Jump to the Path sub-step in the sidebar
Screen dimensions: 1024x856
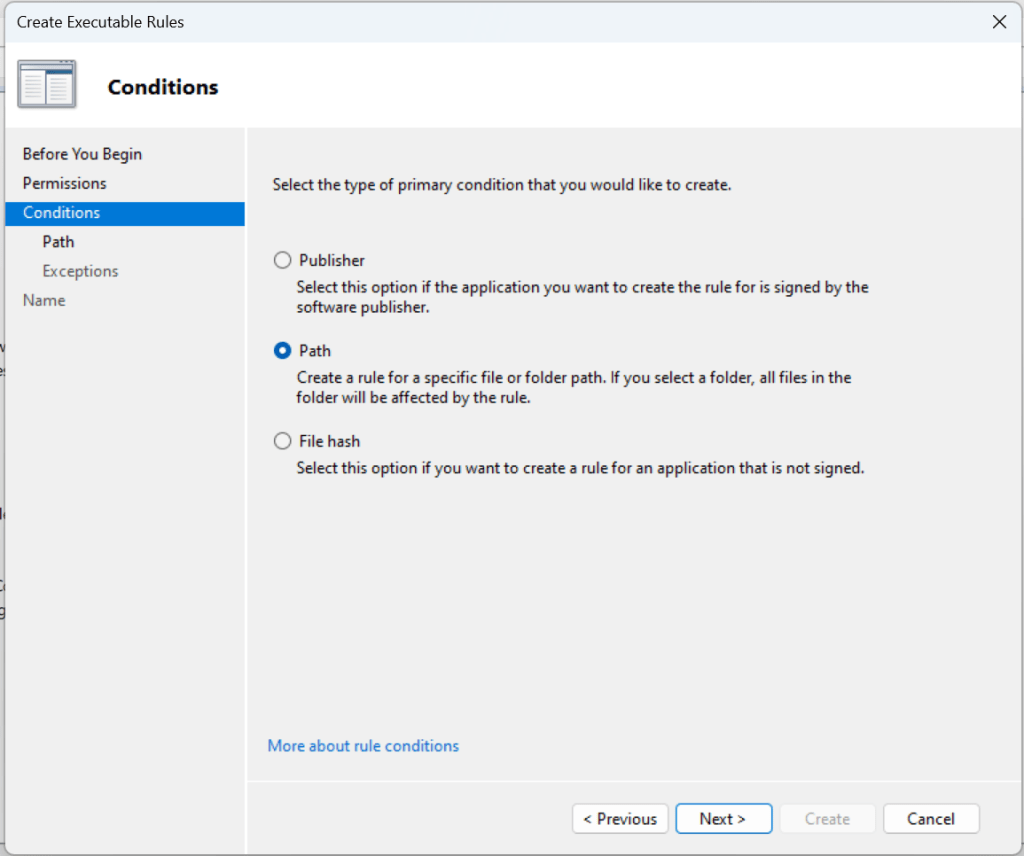[x=58, y=242]
